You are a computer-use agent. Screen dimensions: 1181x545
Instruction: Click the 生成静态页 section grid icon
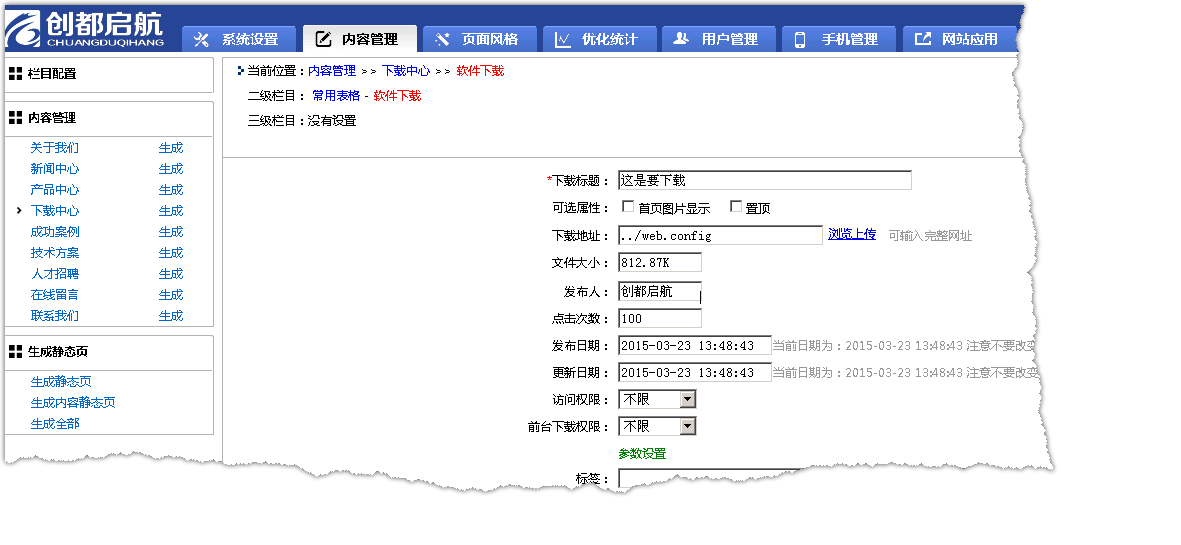15,352
